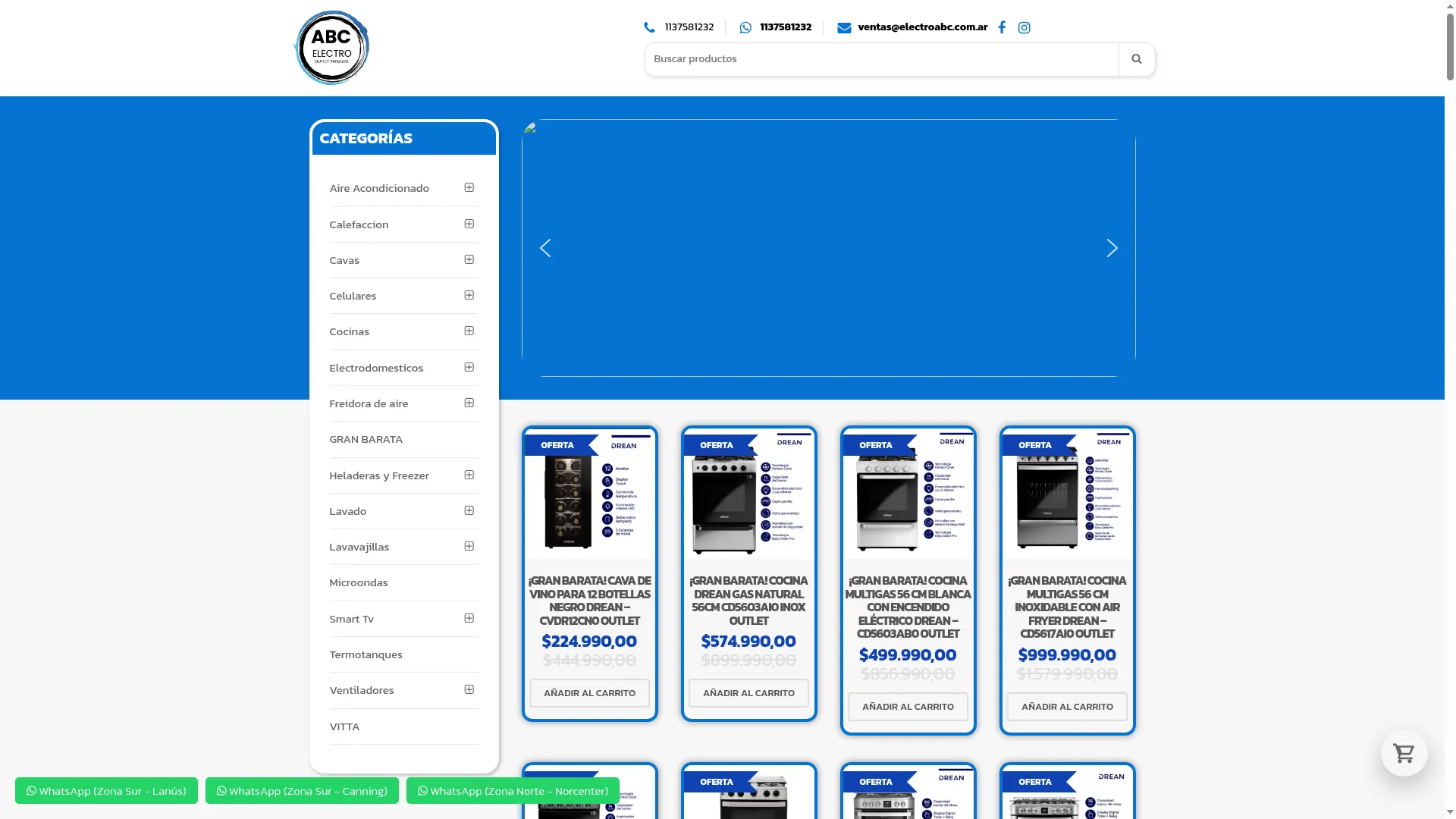Expand Smart Tv category
Image resolution: width=1456 pixels, height=819 pixels.
(x=469, y=618)
